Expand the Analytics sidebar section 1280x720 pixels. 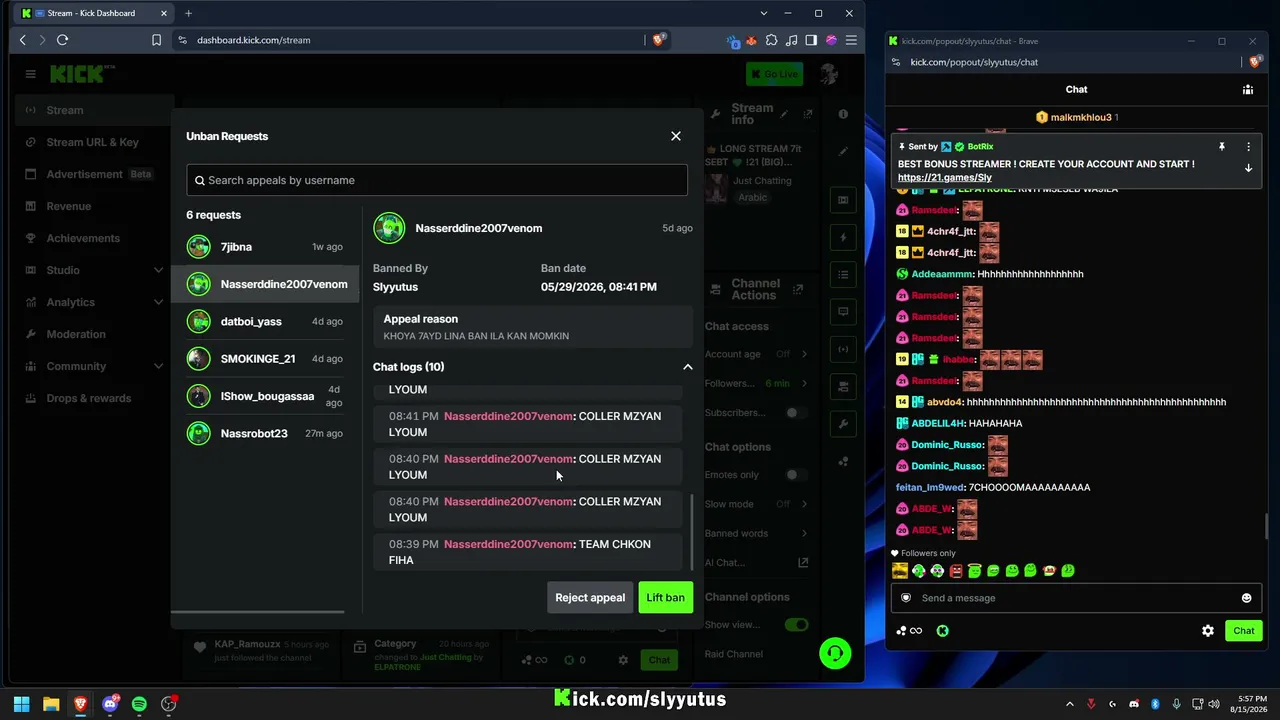(95, 302)
